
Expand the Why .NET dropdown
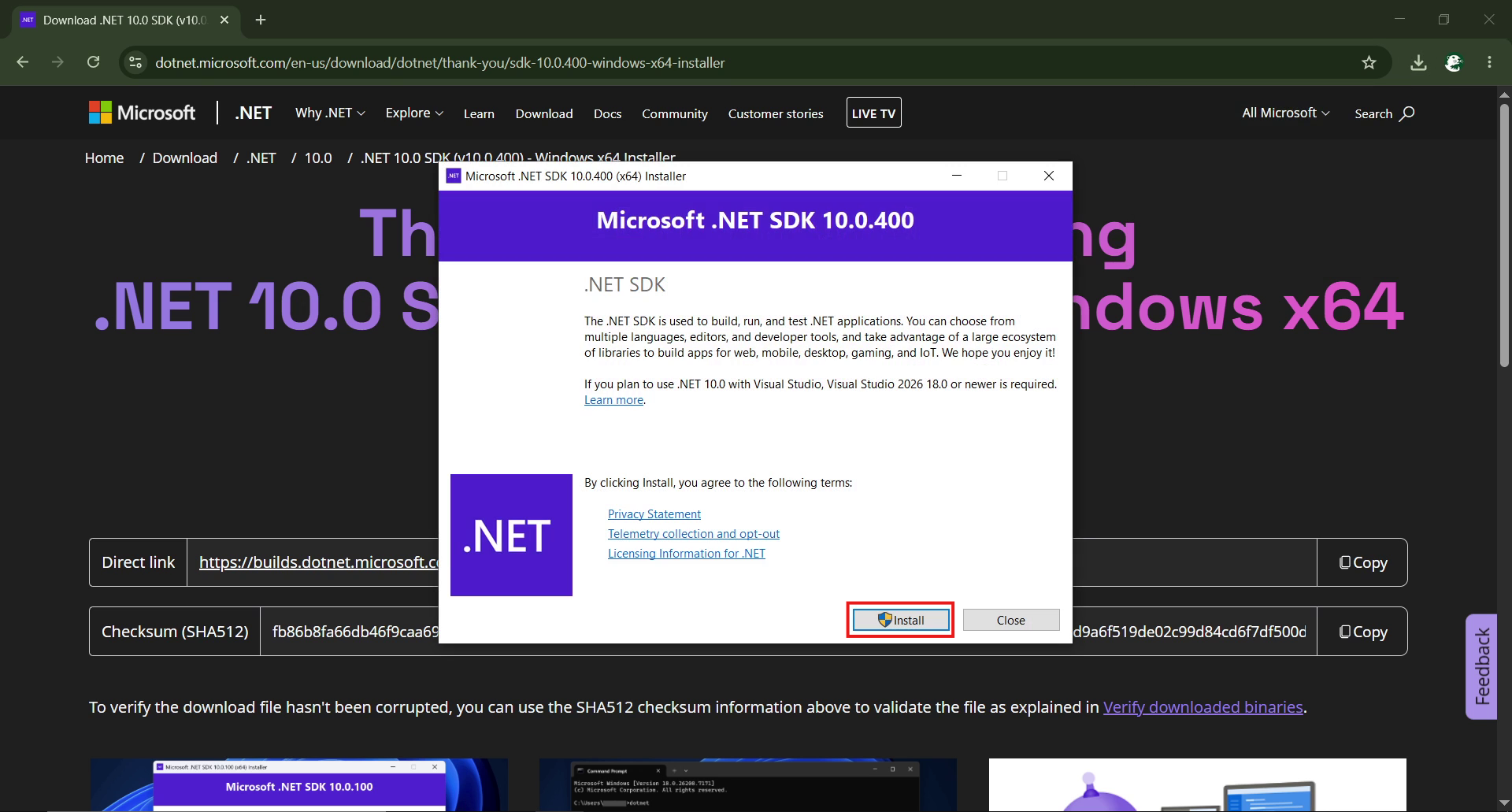coord(330,113)
